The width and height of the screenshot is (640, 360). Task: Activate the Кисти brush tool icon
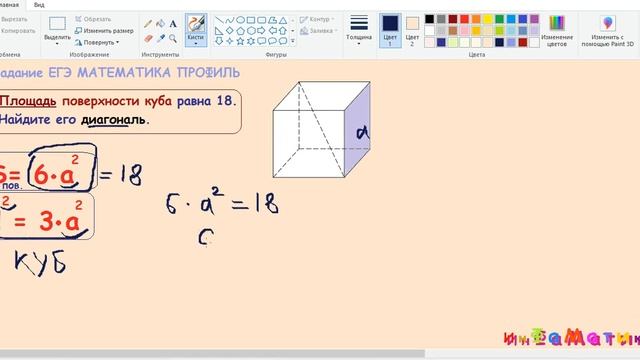tap(196, 24)
